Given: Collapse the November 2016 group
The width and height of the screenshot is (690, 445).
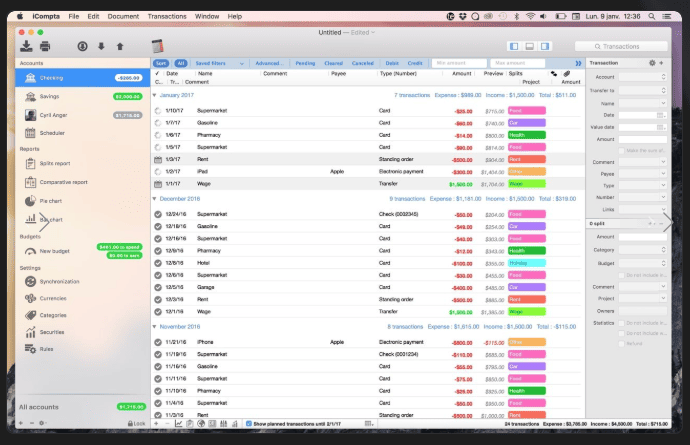Looking at the screenshot, I should [154, 327].
